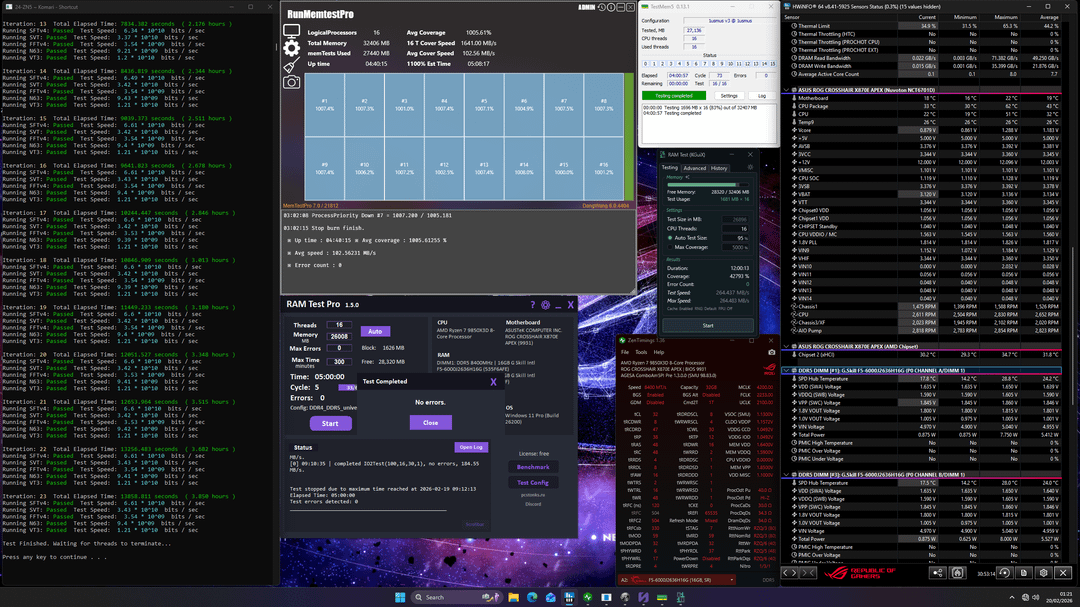Image resolution: width=1080 pixels, height=607 pixels.
Task: Click the RunMemtestPro broom clean icon
Action: point(292,64)
